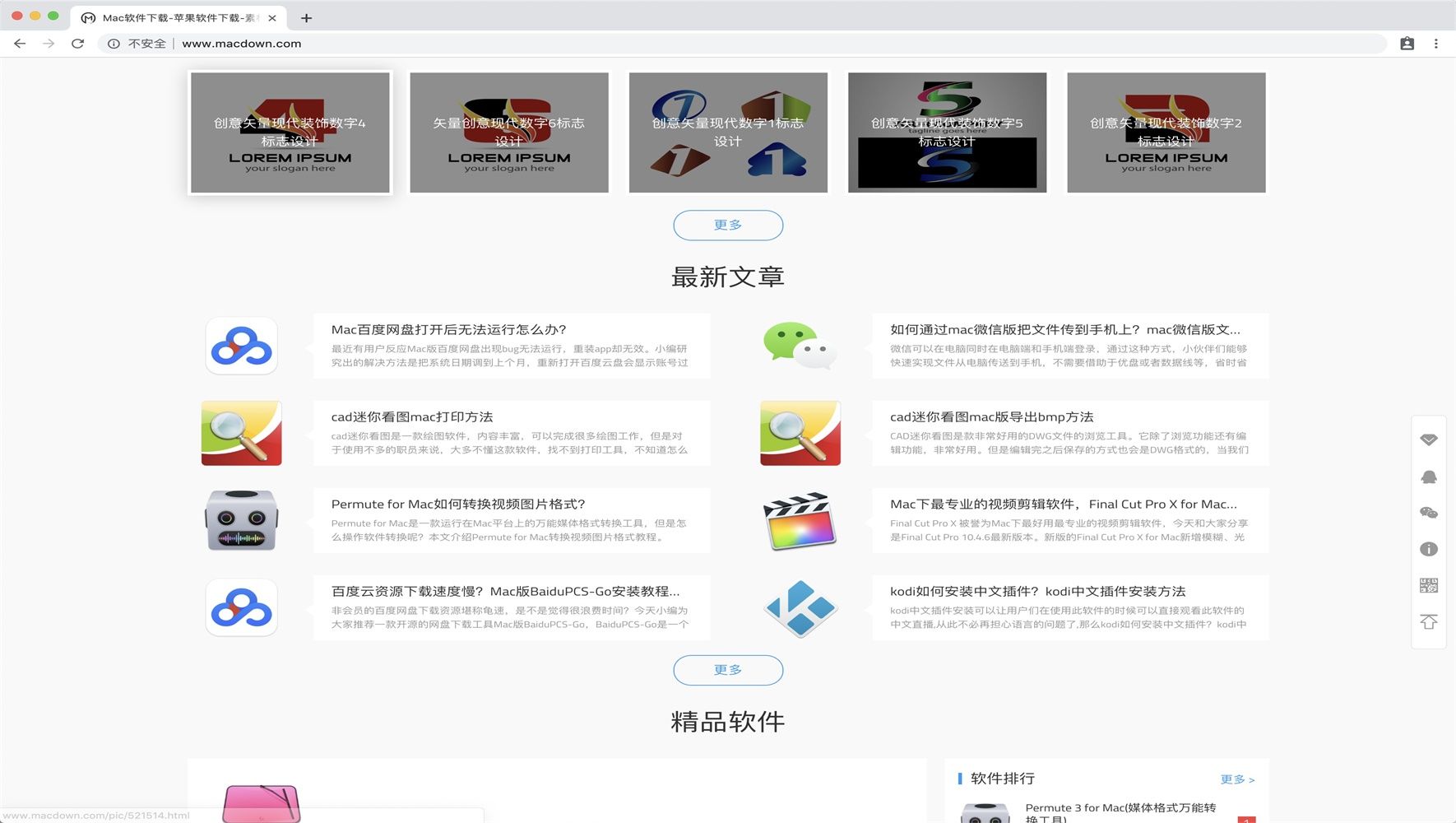The height and width of the screenshot is (823, 1456).
Task: Select the CAD迷你看图 magnifier icon
Action: point(241,433)
